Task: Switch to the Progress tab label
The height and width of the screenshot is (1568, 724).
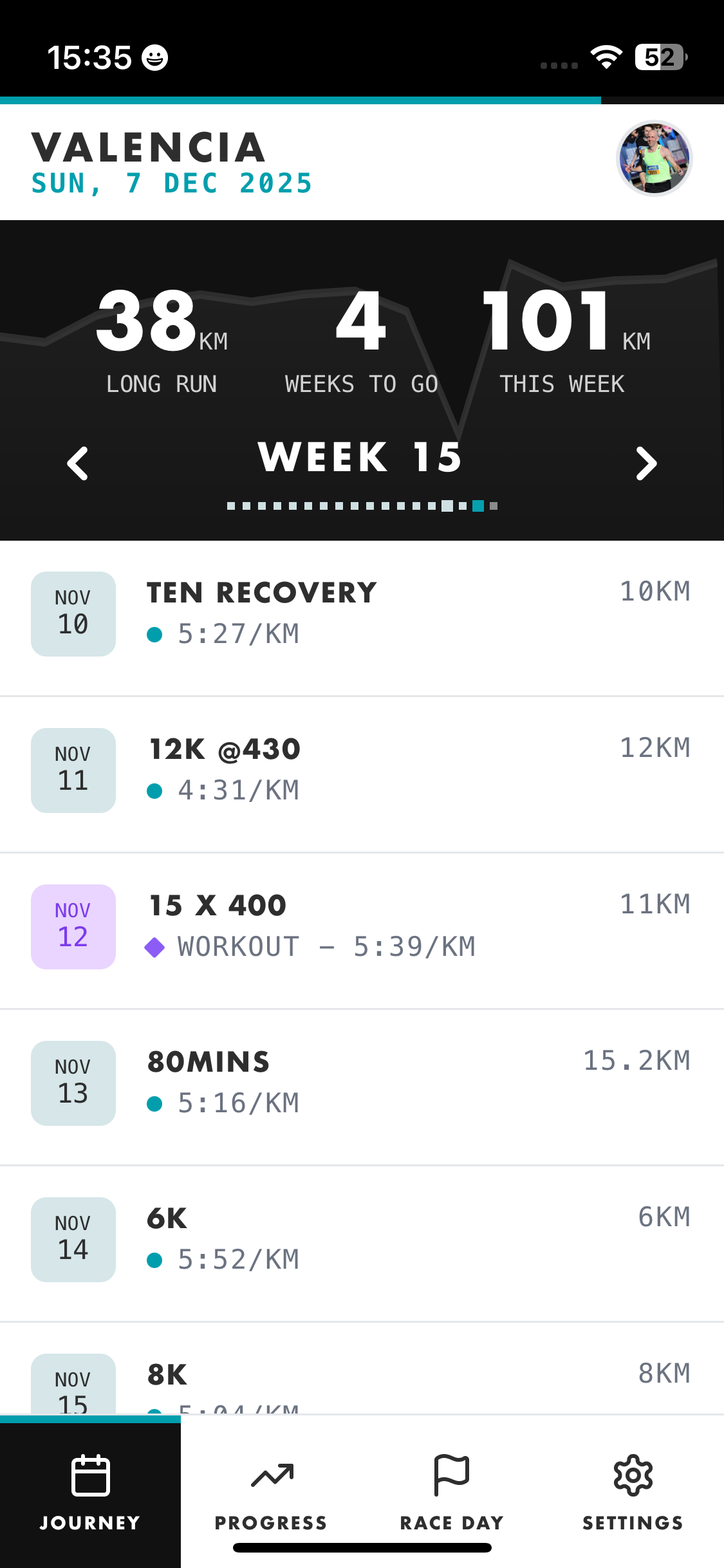Action: pos(272,1523)
